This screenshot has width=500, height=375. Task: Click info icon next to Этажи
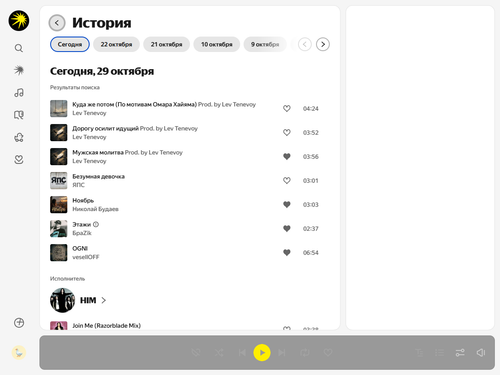tap(96, 224)
